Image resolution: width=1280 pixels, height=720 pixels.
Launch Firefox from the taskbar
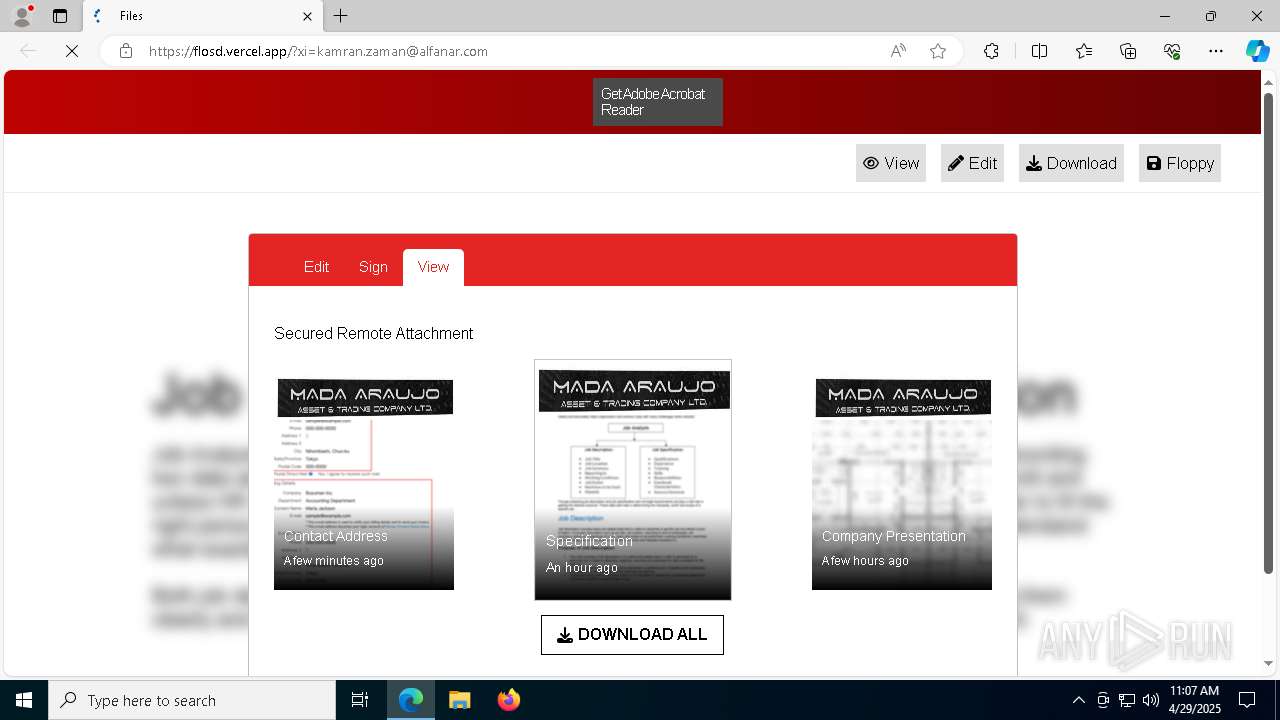tap(508, 700)
